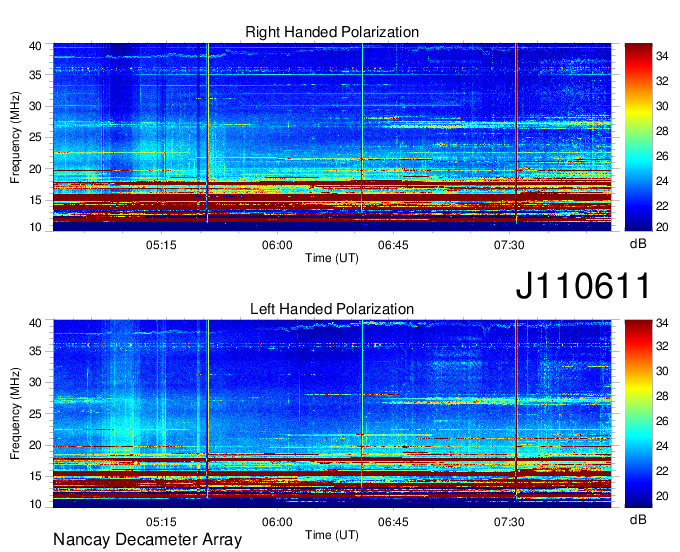Select the J110611 observation label
Image resolution: width=680 pixels, height=552 pixels.
click(583, 286)
